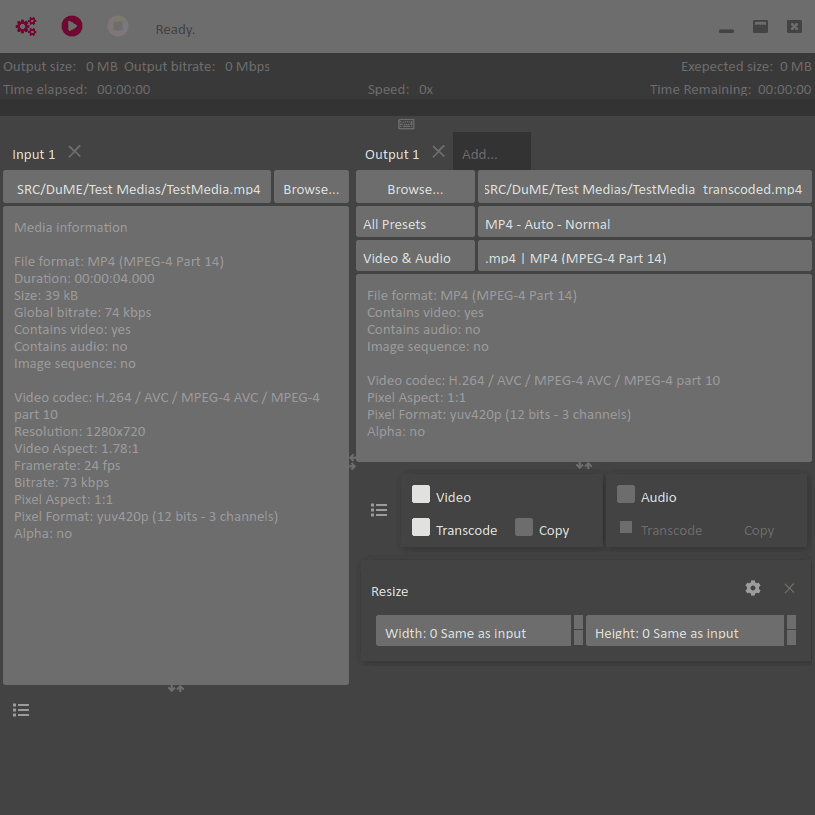Click the keyboard icon above the panels
The width and height of the screenshot is (815, 815).
tap(406, 124)
